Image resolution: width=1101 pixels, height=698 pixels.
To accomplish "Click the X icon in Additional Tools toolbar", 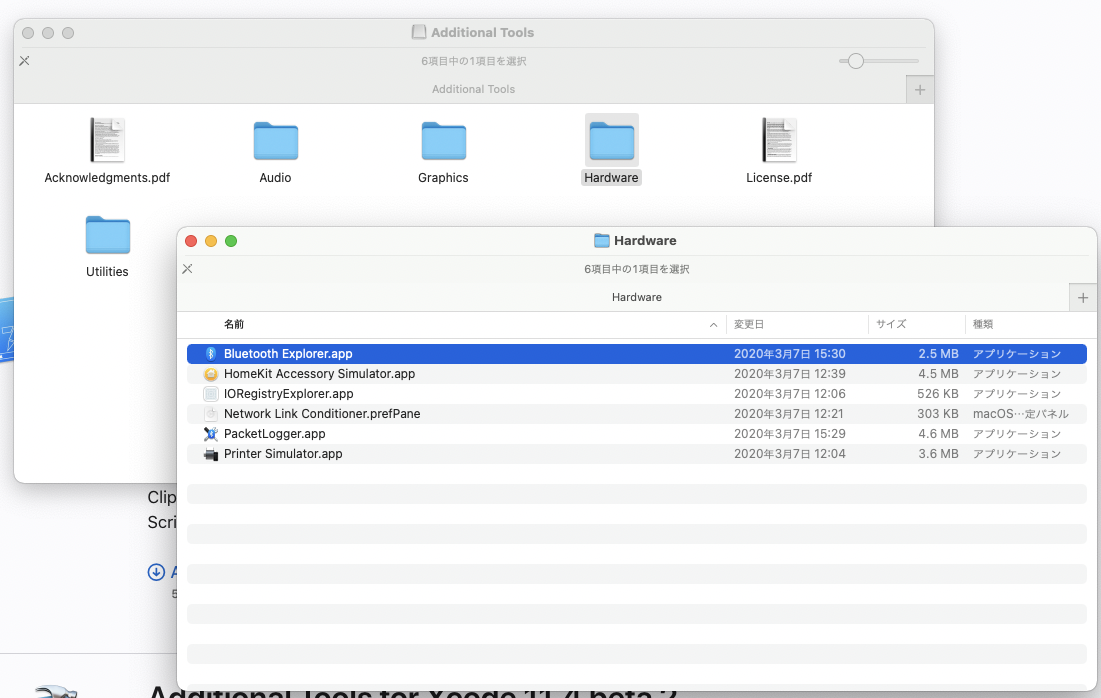I will coord(25,61).
